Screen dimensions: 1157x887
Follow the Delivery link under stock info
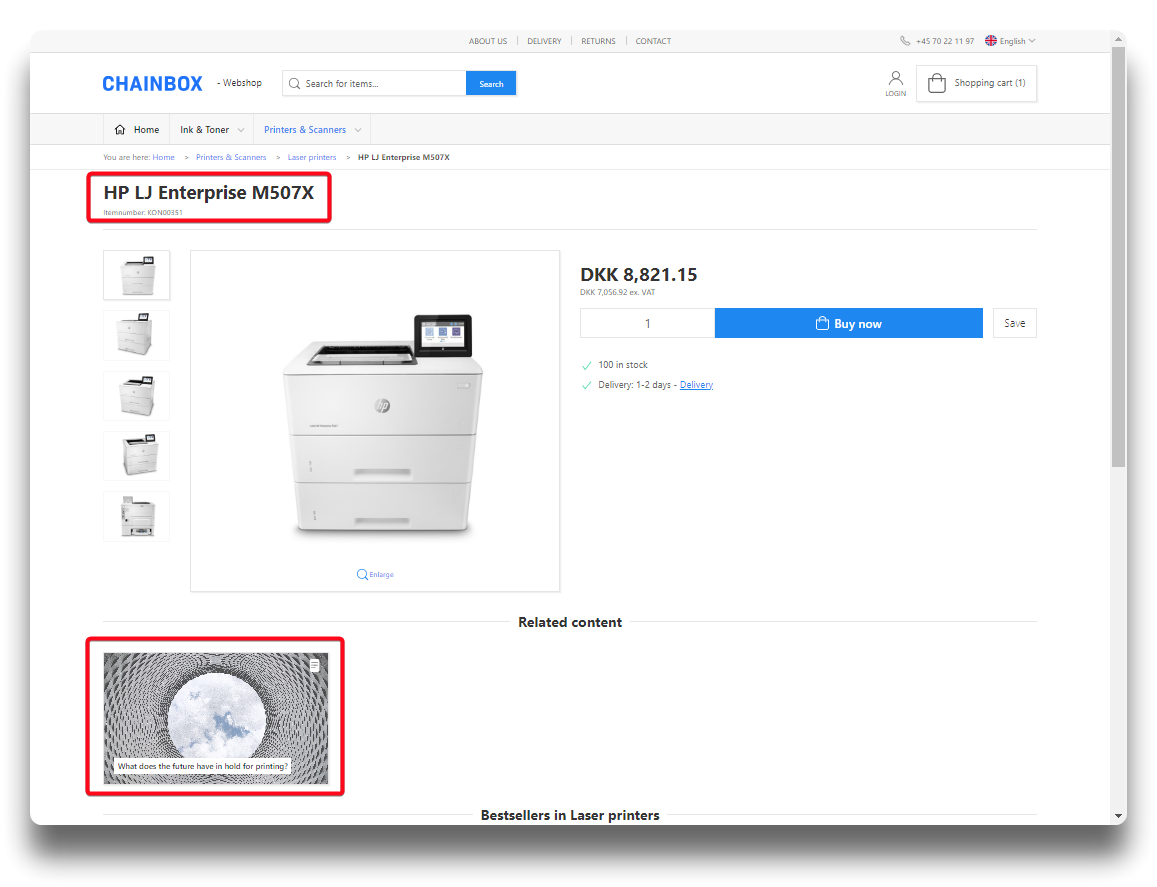[x=696, y=385]
